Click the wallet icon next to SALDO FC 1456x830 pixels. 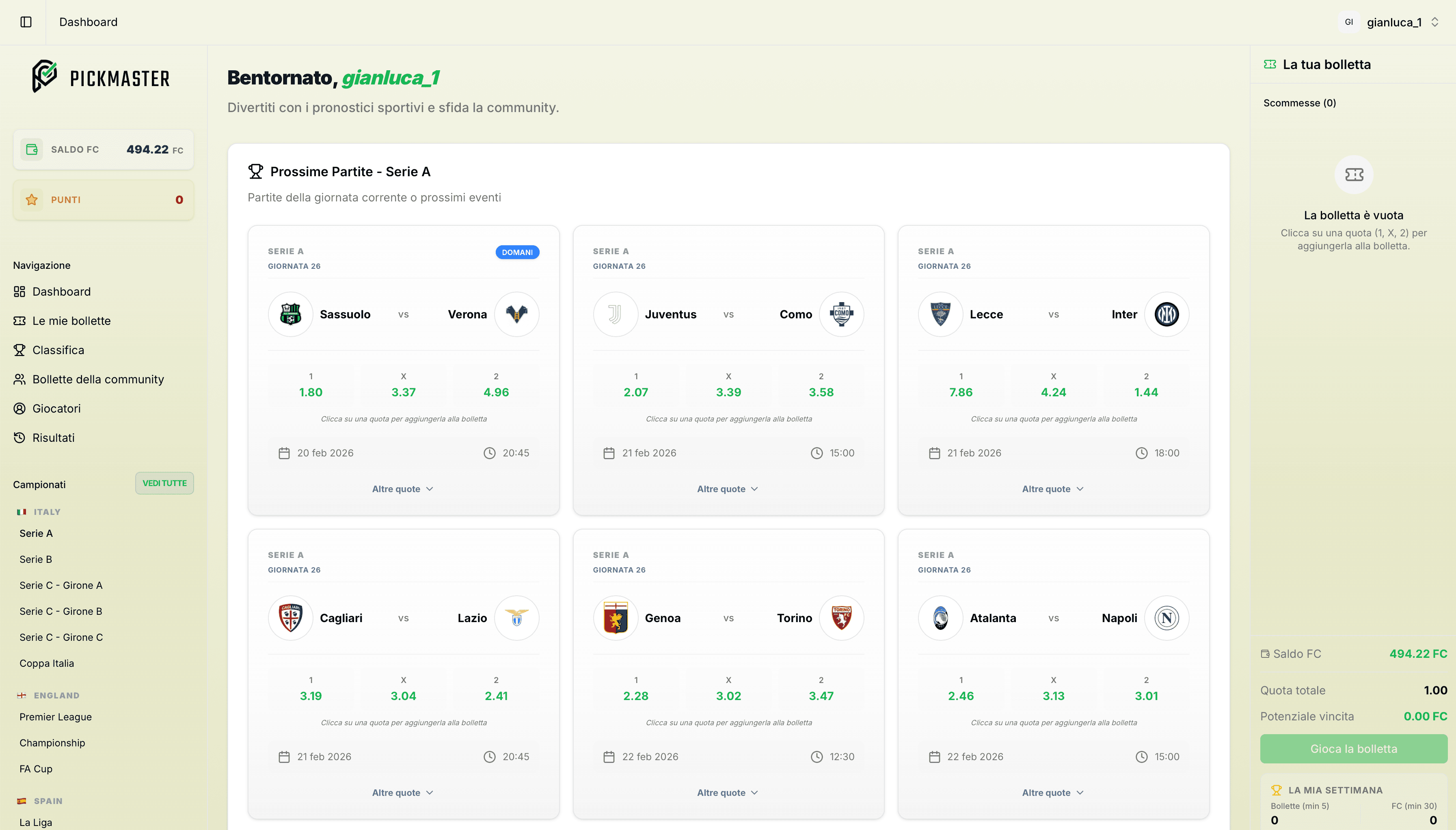click(x=32, y=149)
